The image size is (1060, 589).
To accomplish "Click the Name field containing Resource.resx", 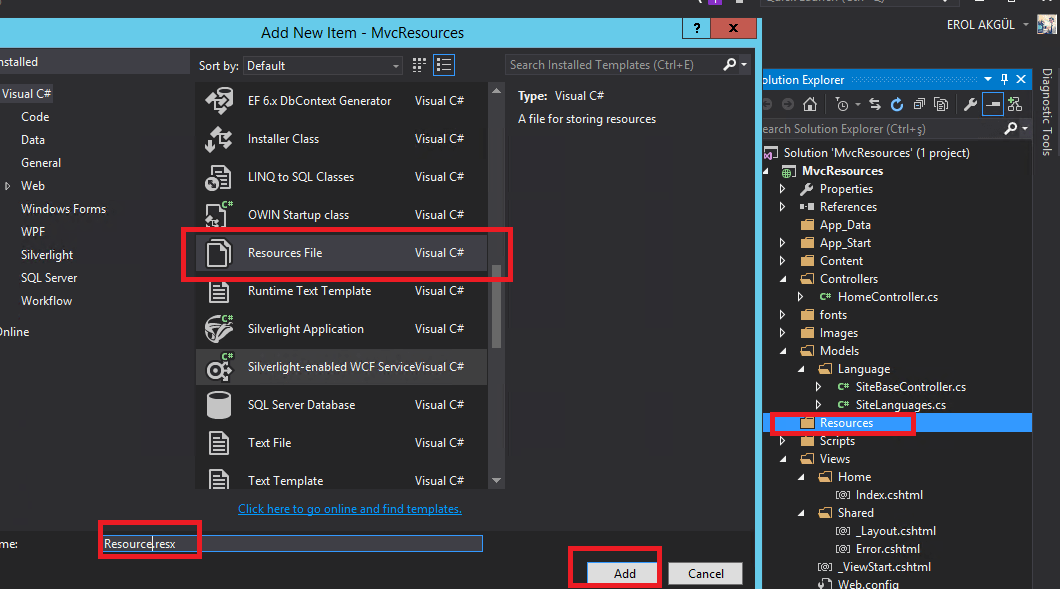I will 292,543.
